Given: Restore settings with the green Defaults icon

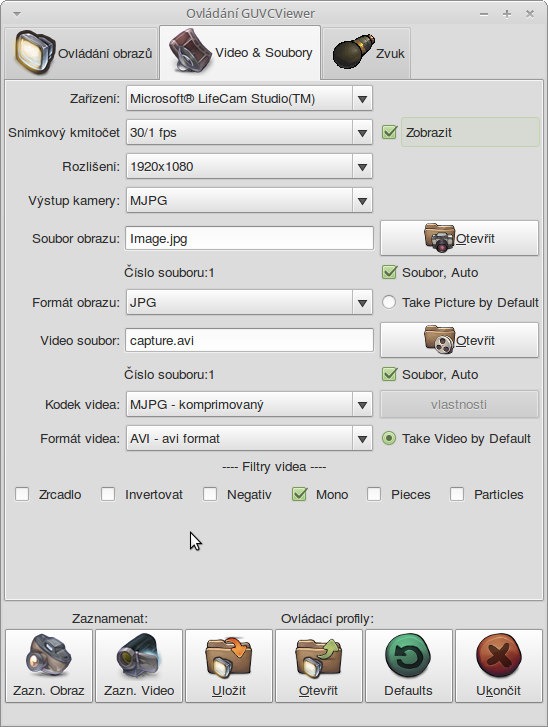Looking at the screenshot, I should (408, 657).
